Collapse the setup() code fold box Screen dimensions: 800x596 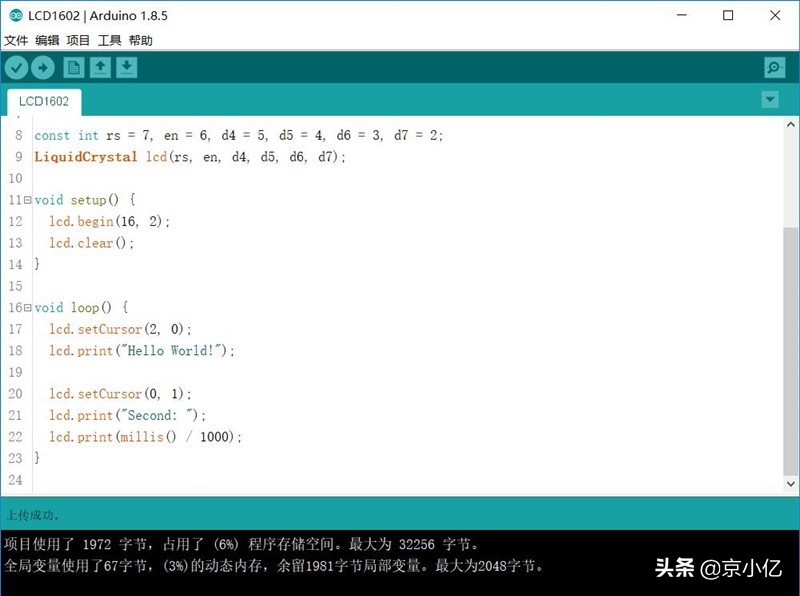pyautogui.click(x=29, y=199)
